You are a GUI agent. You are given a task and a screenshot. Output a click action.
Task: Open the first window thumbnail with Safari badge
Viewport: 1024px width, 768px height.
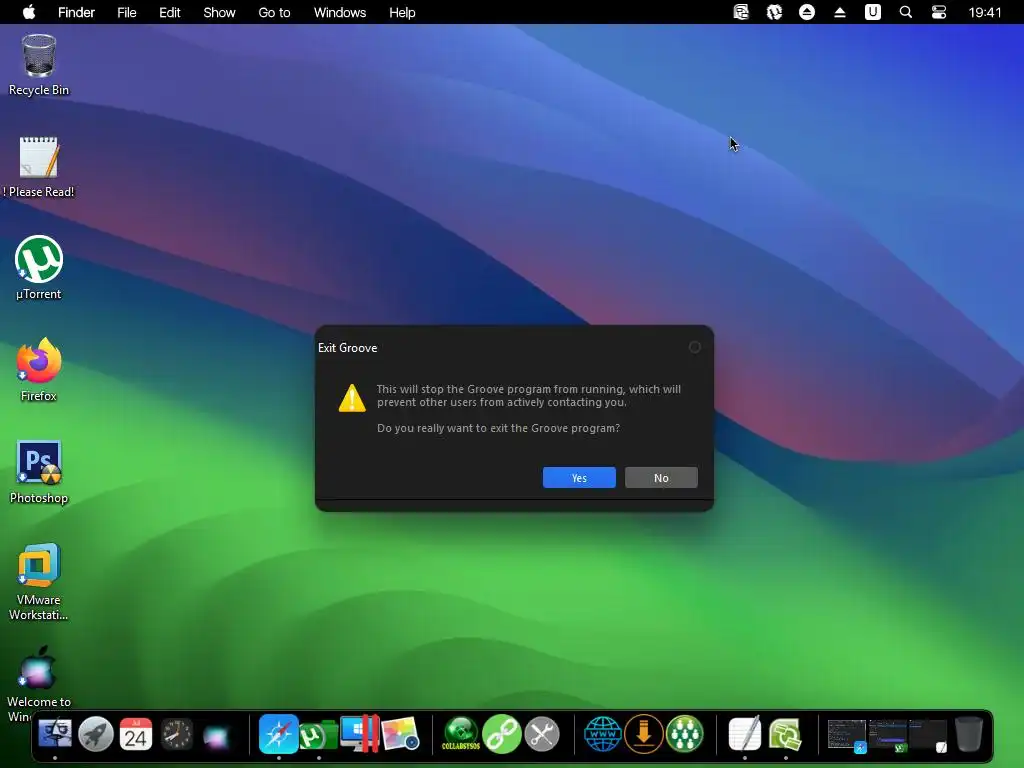pos(847,735)
